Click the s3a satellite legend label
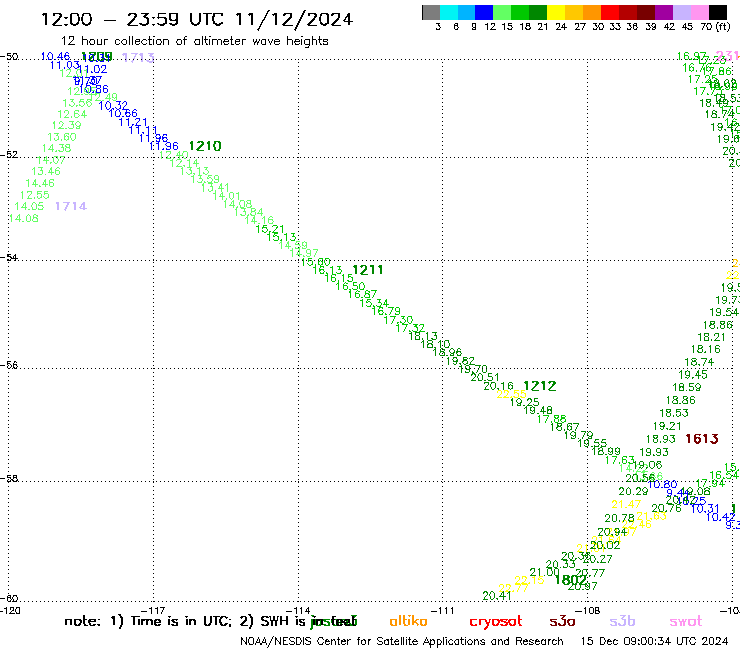 click(x=562, y=621)
